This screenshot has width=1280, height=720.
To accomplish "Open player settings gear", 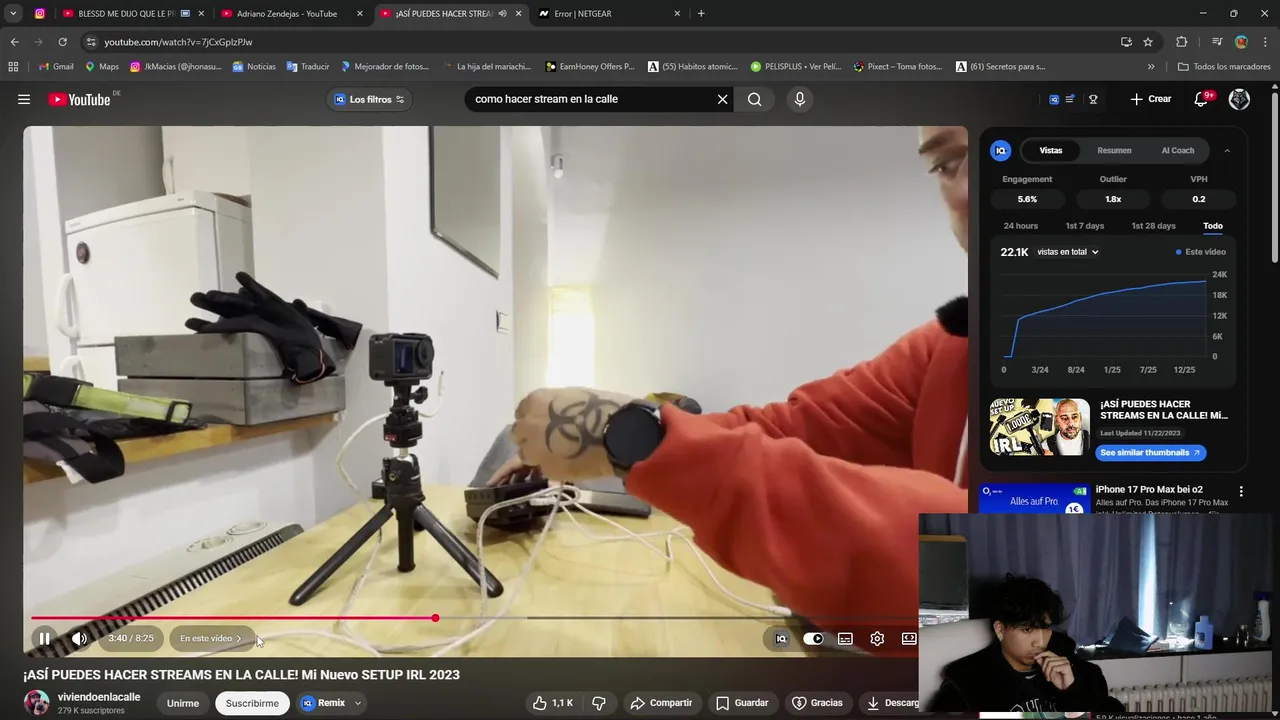I will click(x=877, y=638).
